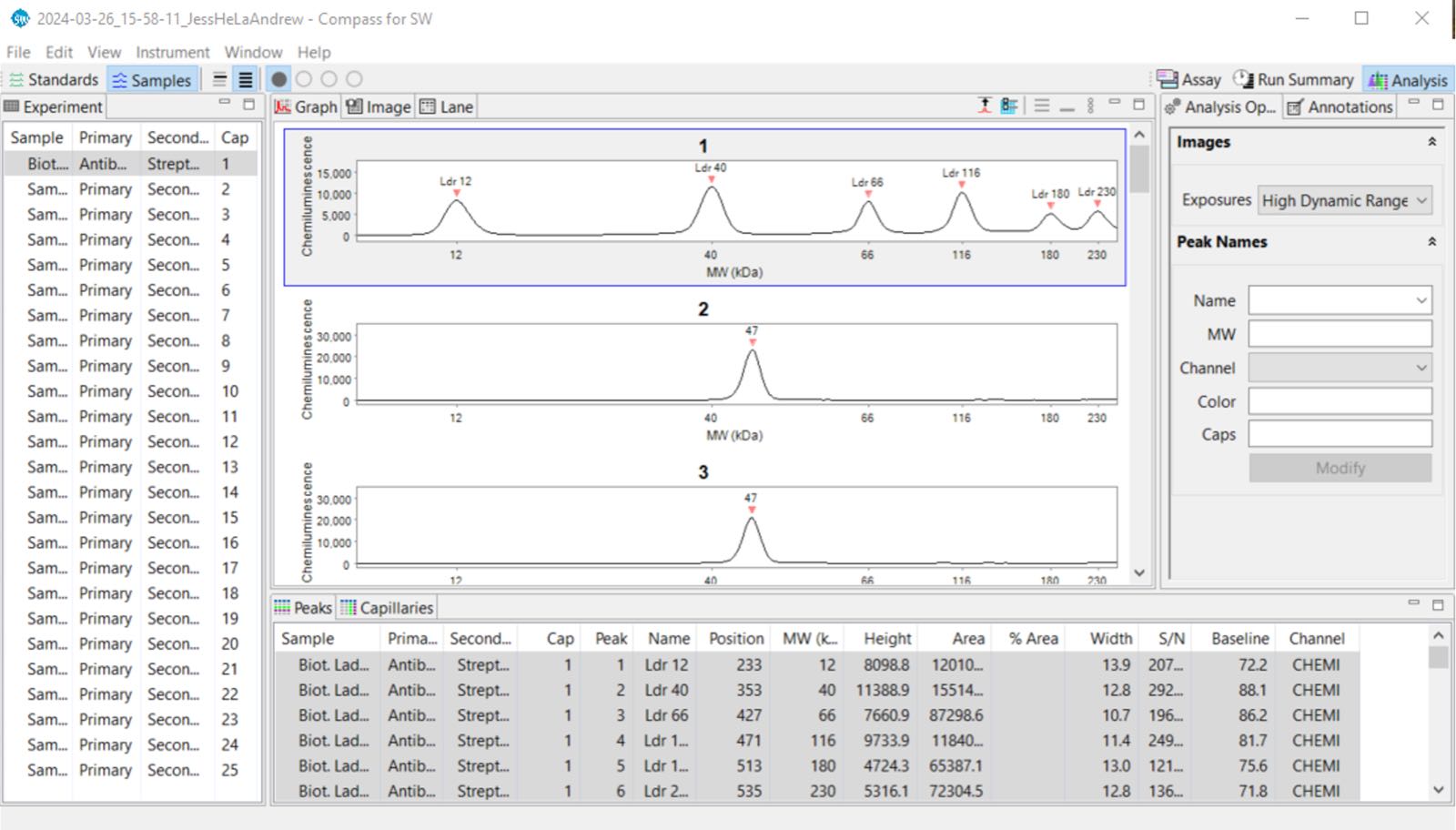
Task: Click the auto-scale peak icon in graph toolbar
Action: pos(985,106)
